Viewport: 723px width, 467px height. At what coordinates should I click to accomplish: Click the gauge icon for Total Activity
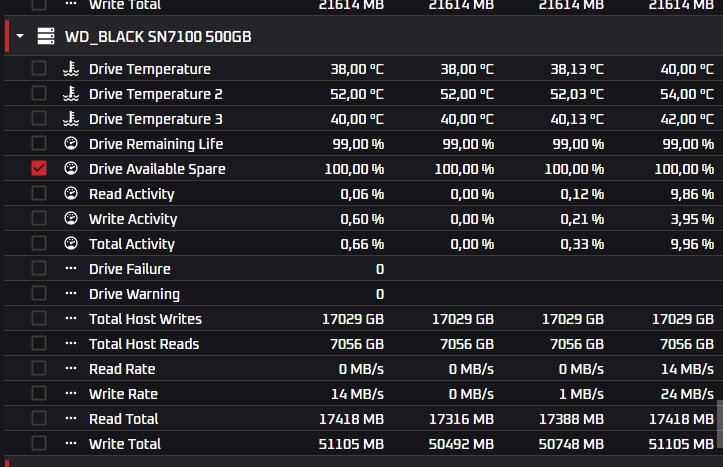point(71,243)
